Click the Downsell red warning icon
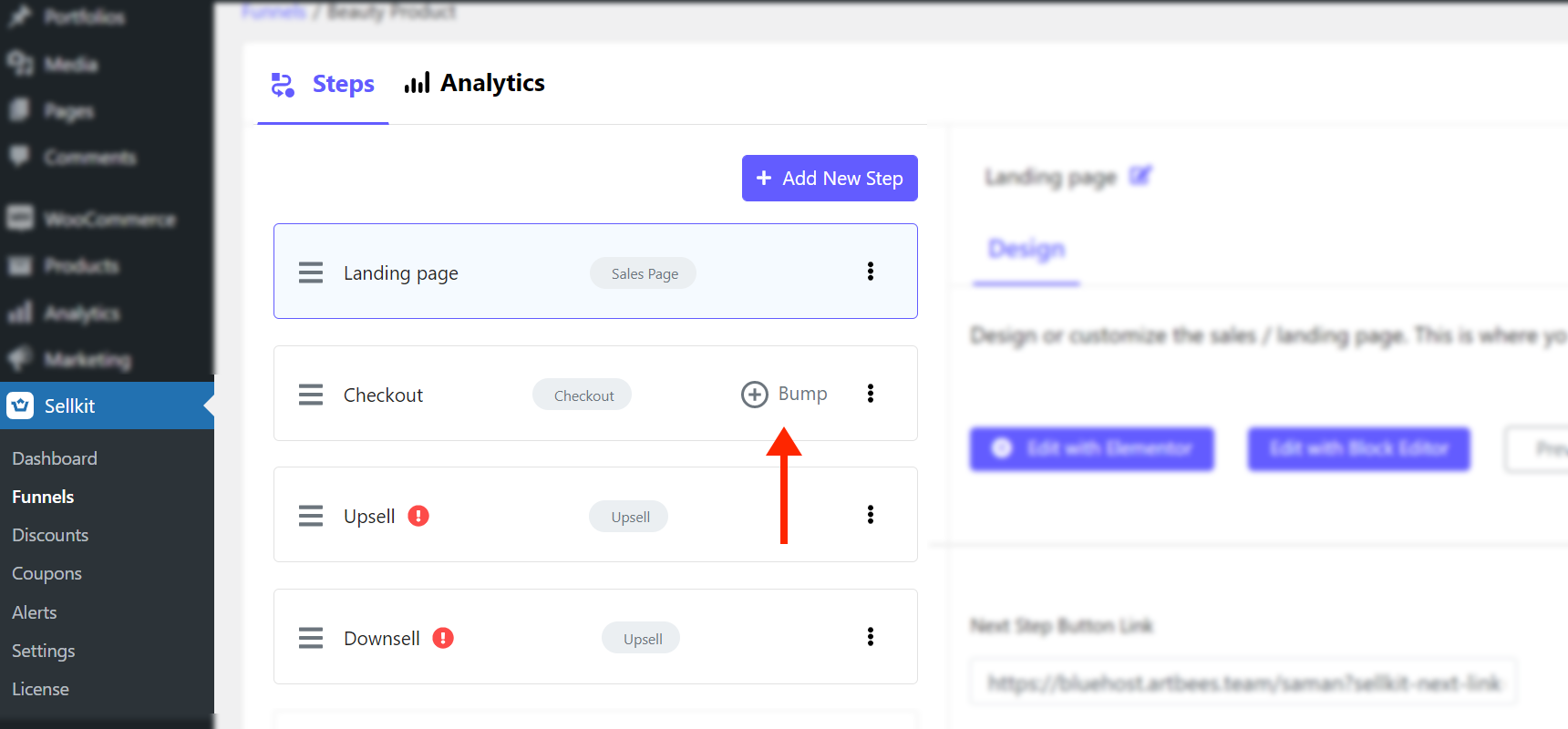1568x729 pixels. coord(443,638)
